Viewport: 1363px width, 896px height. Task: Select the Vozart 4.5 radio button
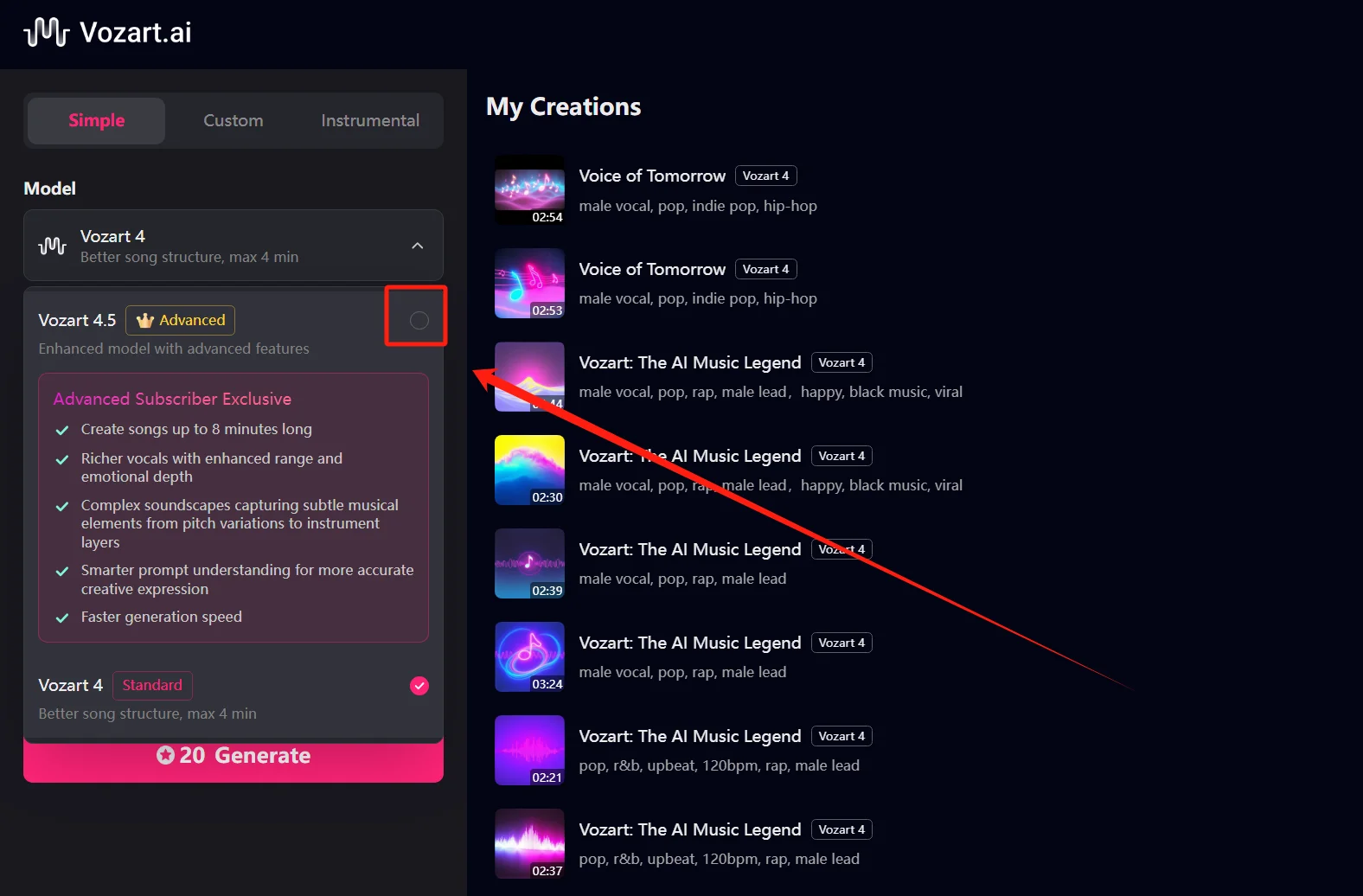[x=419, y=320]
